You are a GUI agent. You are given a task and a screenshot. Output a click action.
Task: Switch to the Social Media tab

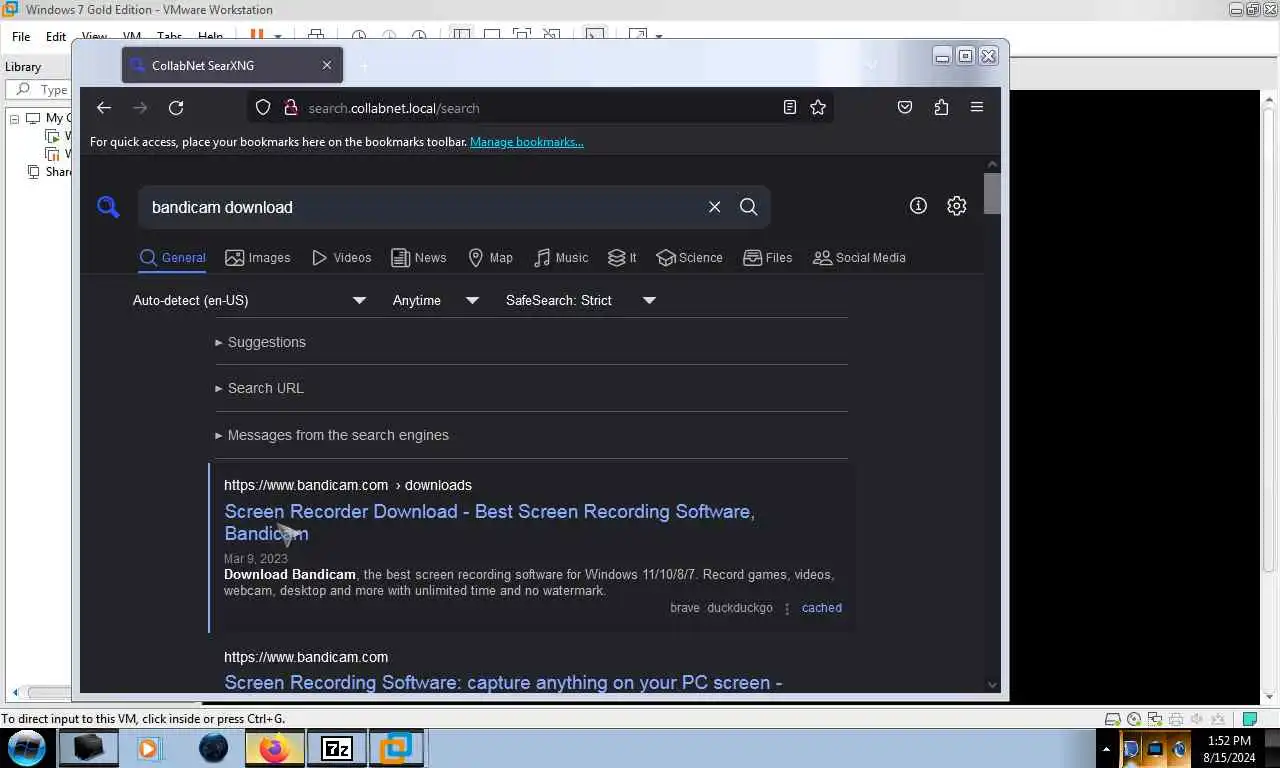pos(859,257)
